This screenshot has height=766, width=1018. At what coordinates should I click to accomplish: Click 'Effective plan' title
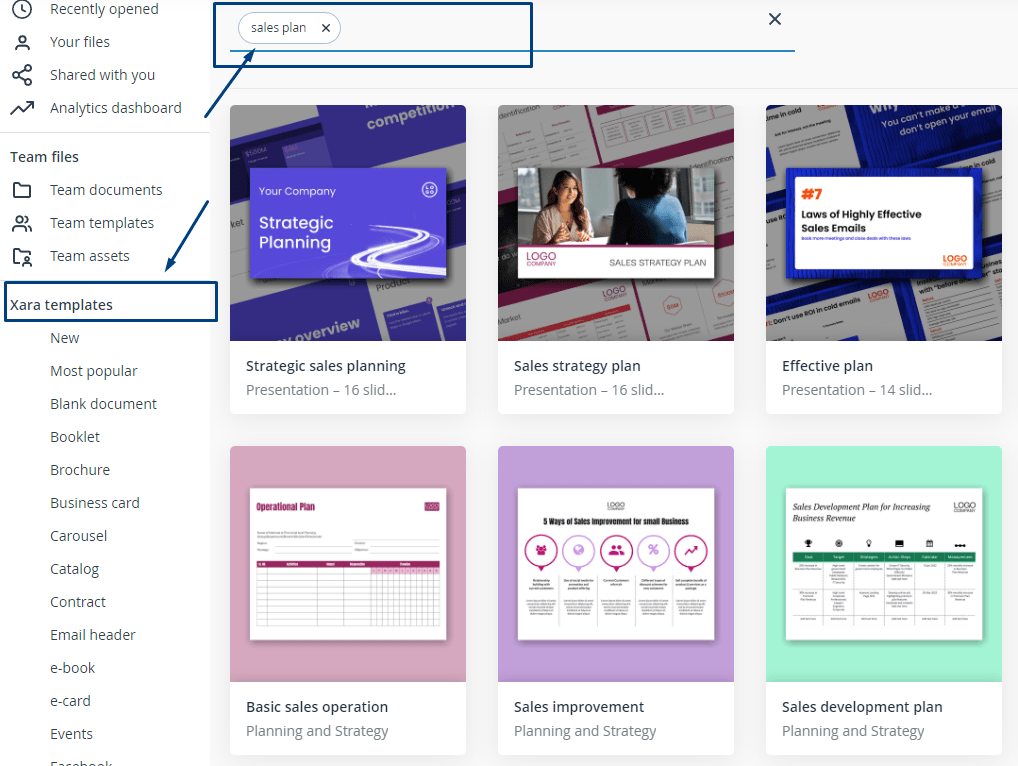tap(827, 366)
